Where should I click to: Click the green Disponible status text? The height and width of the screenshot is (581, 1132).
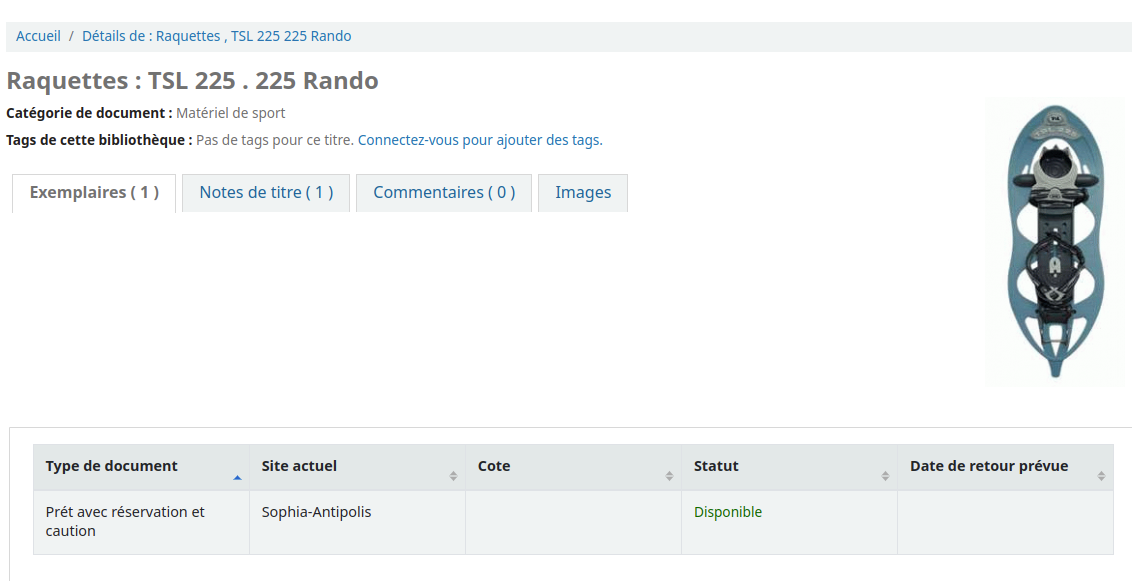tap(728, 512)
